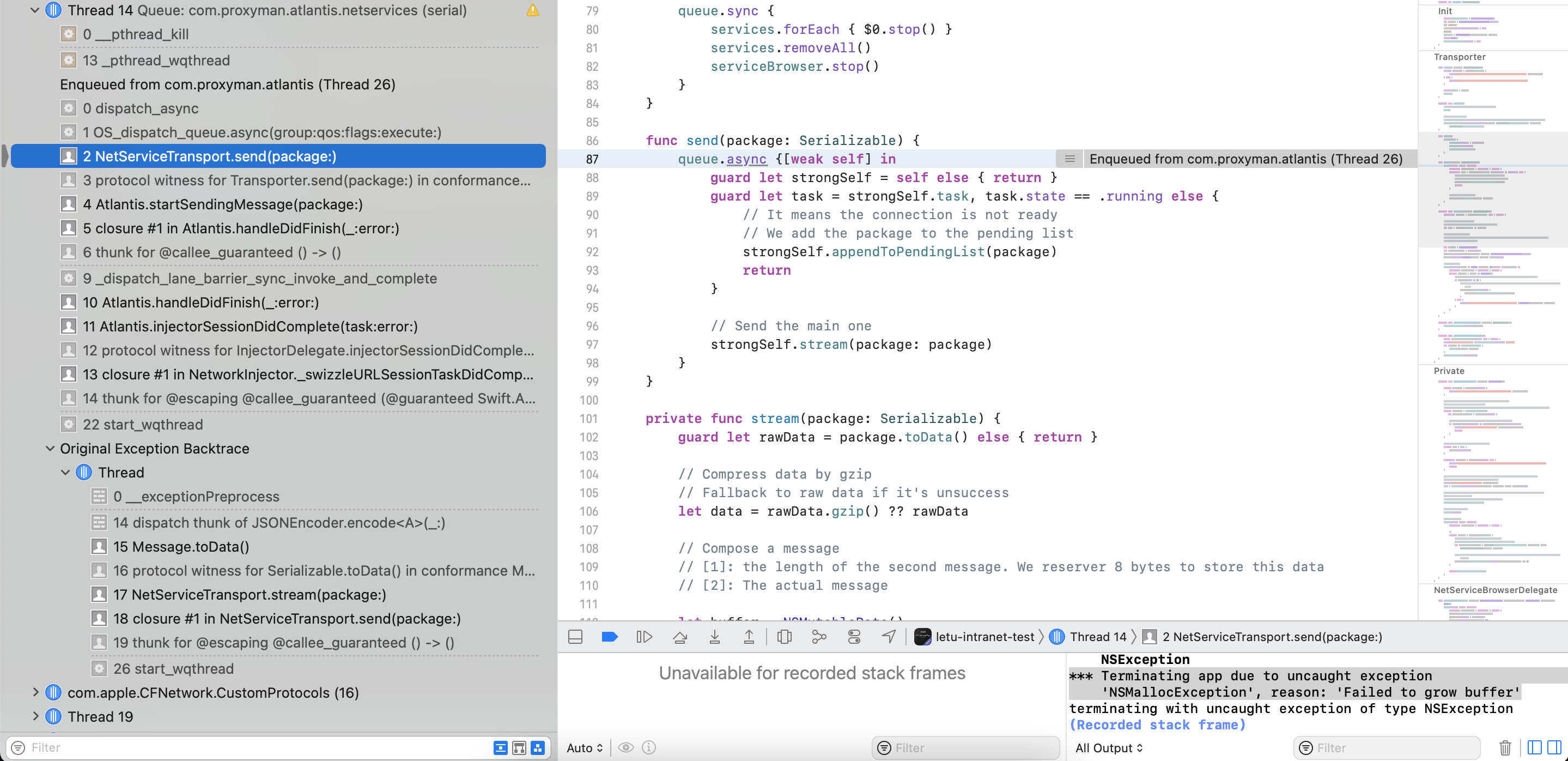The height and width of the screenshot is (761, 1568).
Task: Toggle the blue breakpoints activation flag
Action: (x=609, y=637)
